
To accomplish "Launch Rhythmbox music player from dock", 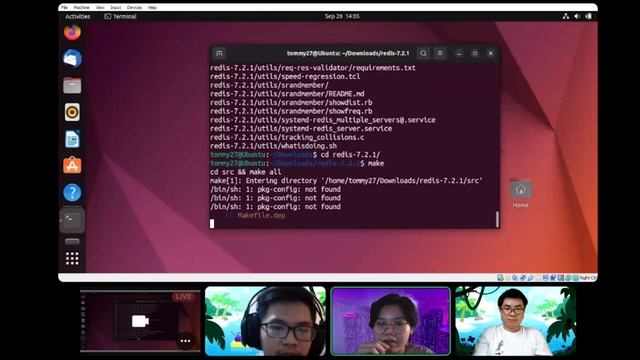I will click(72, 112).
